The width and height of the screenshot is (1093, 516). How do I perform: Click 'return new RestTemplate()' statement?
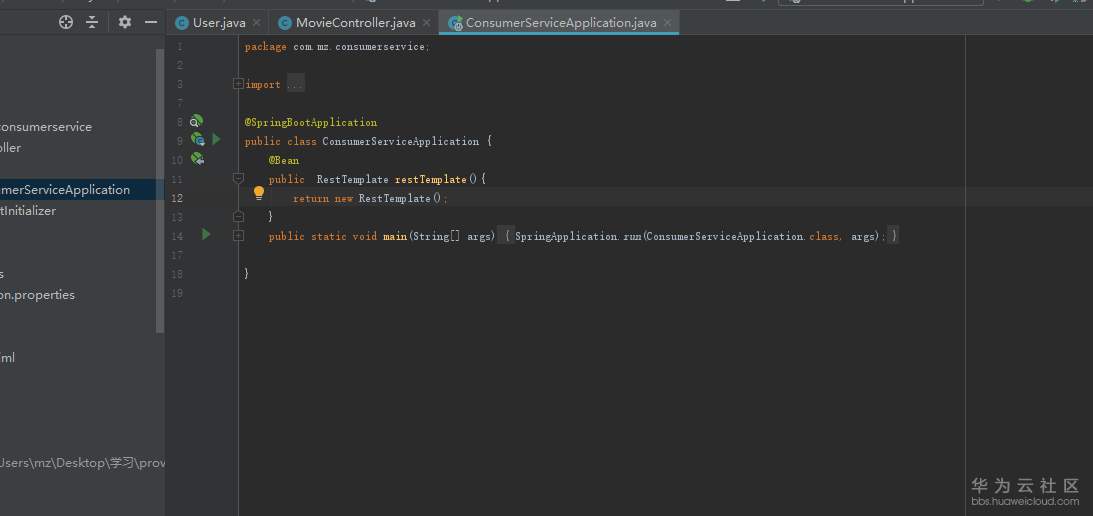coord(370,199)
